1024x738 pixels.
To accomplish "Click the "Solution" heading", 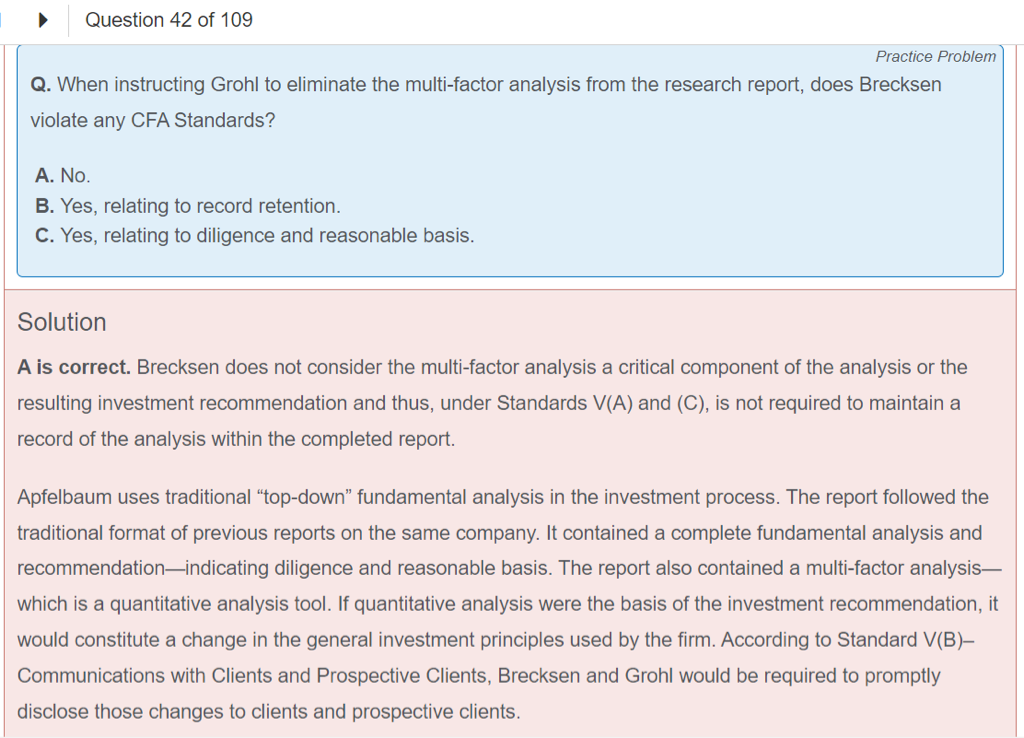I will pyautogui.click(x=62, y=322).
